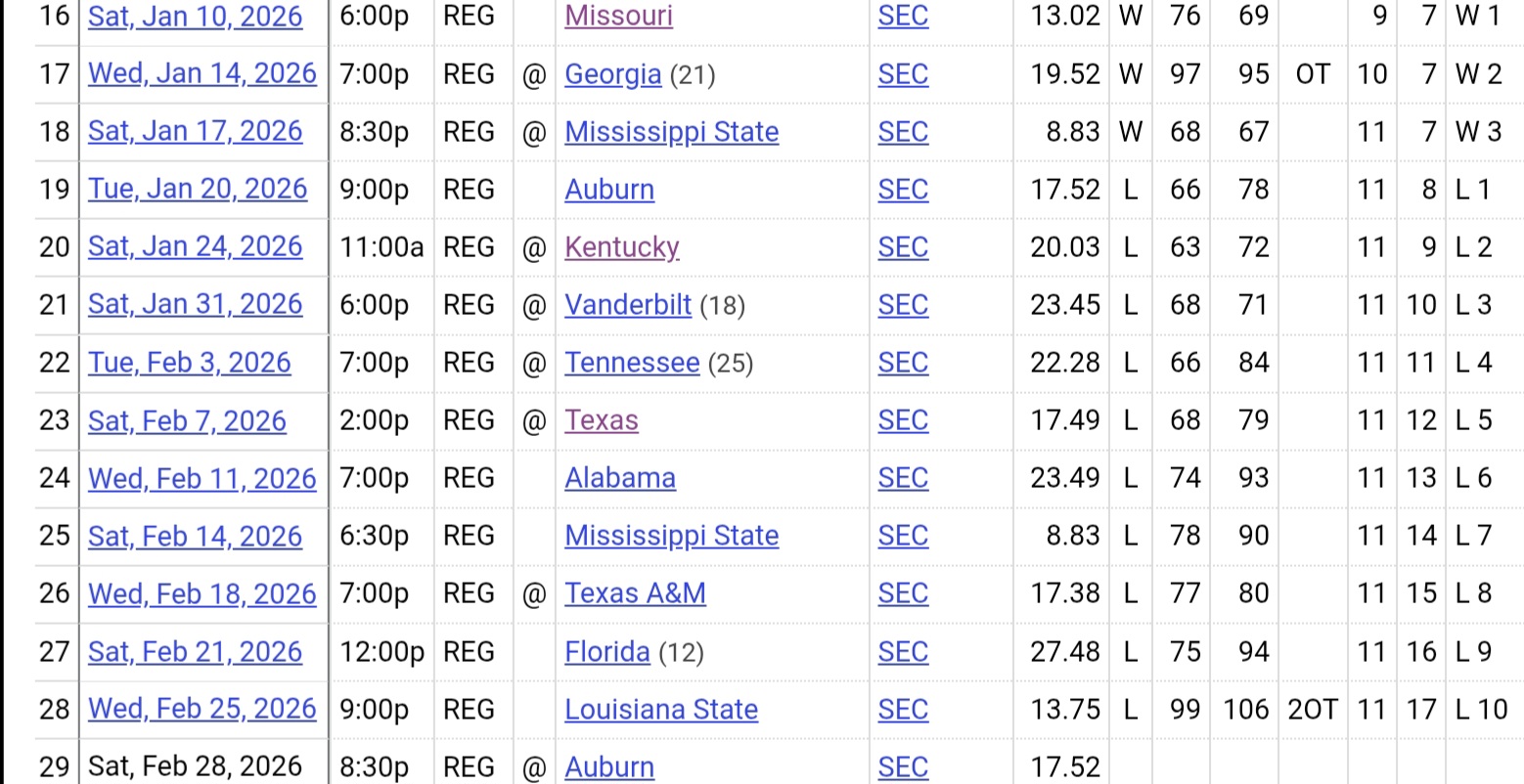Click the SEC link in the Florida row
Screen dimensions: 1524x784
click(x=902, y=652)
